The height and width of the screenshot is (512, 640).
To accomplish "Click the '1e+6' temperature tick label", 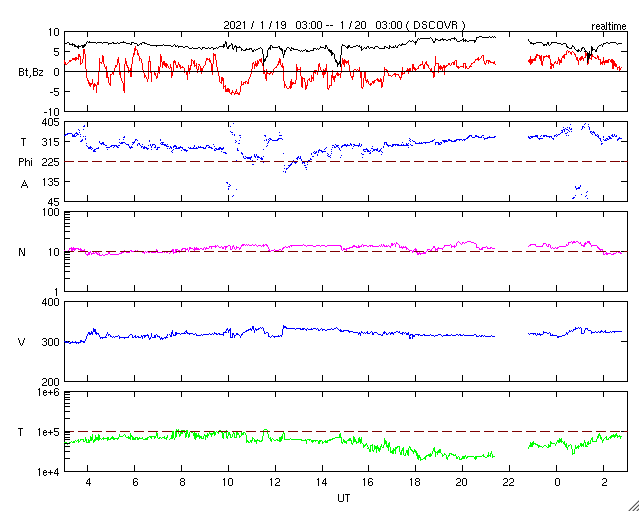I will (x=50, y=392).
